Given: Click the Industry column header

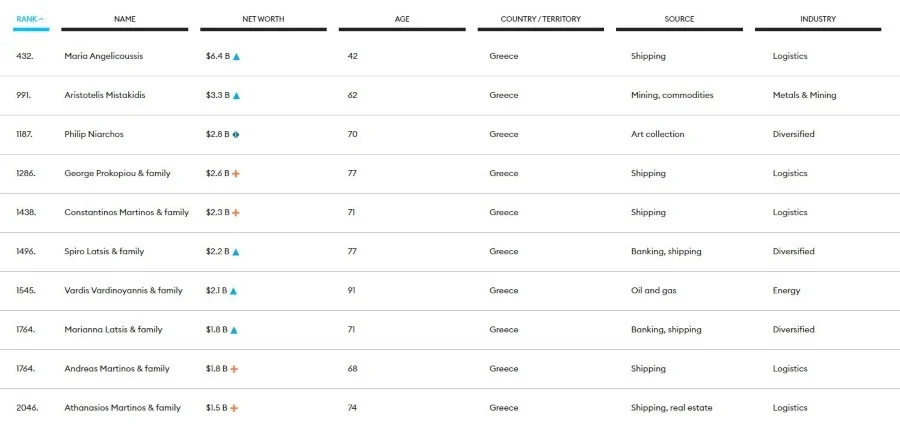Looking at the screenshot, I should point(818,19).
